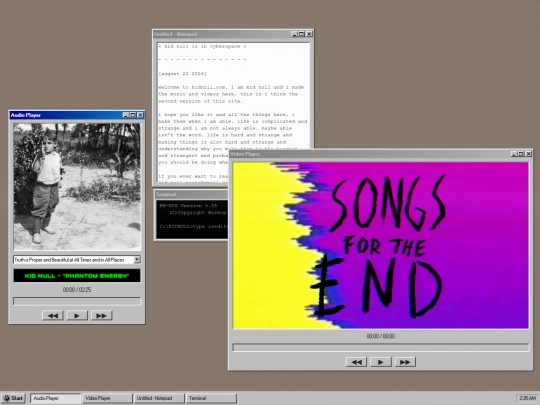The image size is (540, 405).
Task: Focus the Terminal window title bar
Action: (191, 195)
